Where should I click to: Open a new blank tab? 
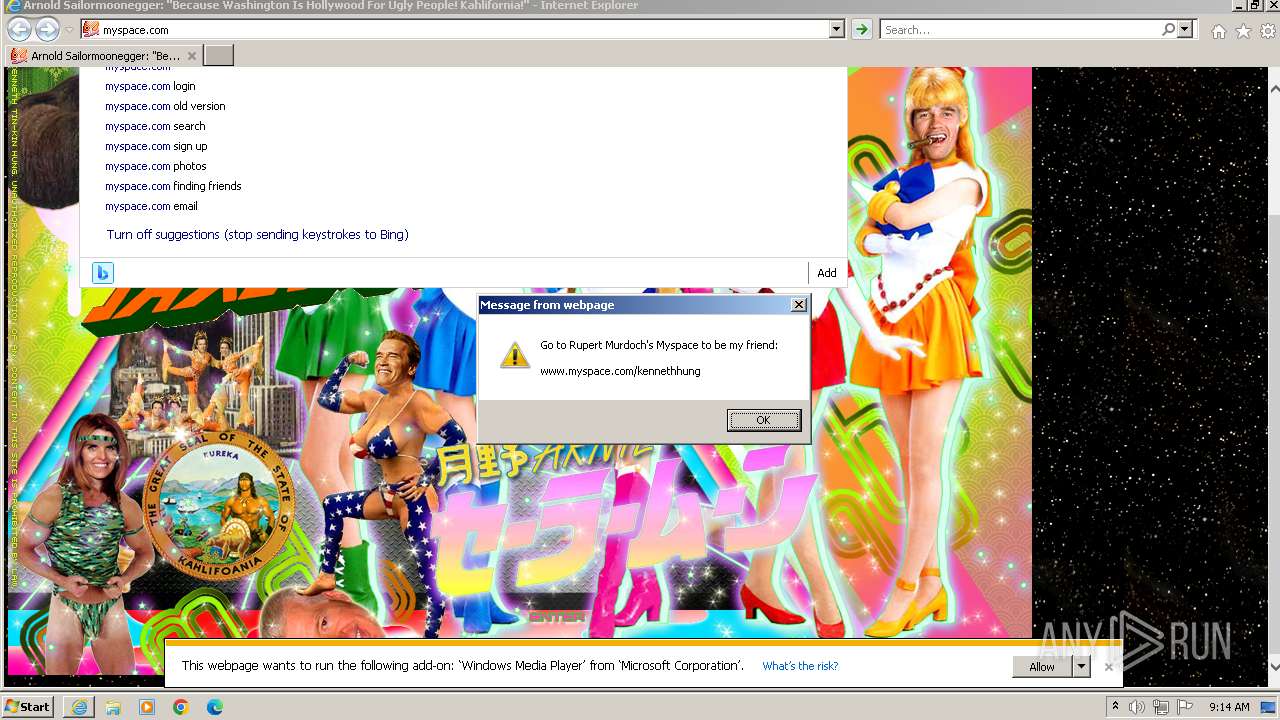(219, 56)
